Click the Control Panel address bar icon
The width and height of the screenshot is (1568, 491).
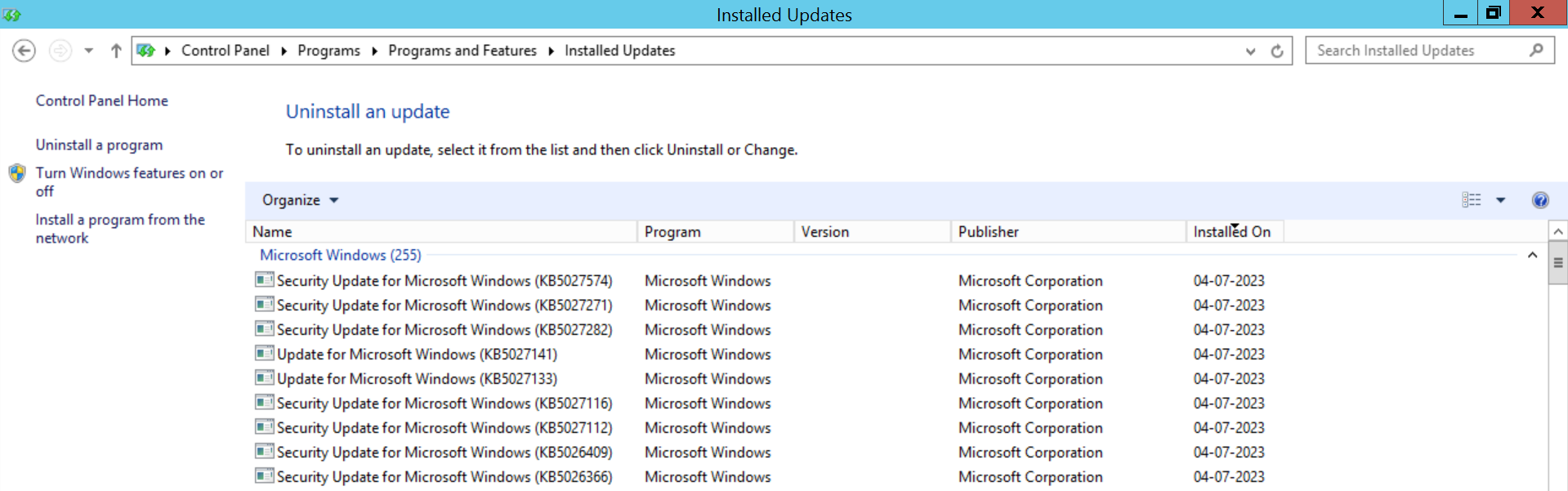[146, 51]
